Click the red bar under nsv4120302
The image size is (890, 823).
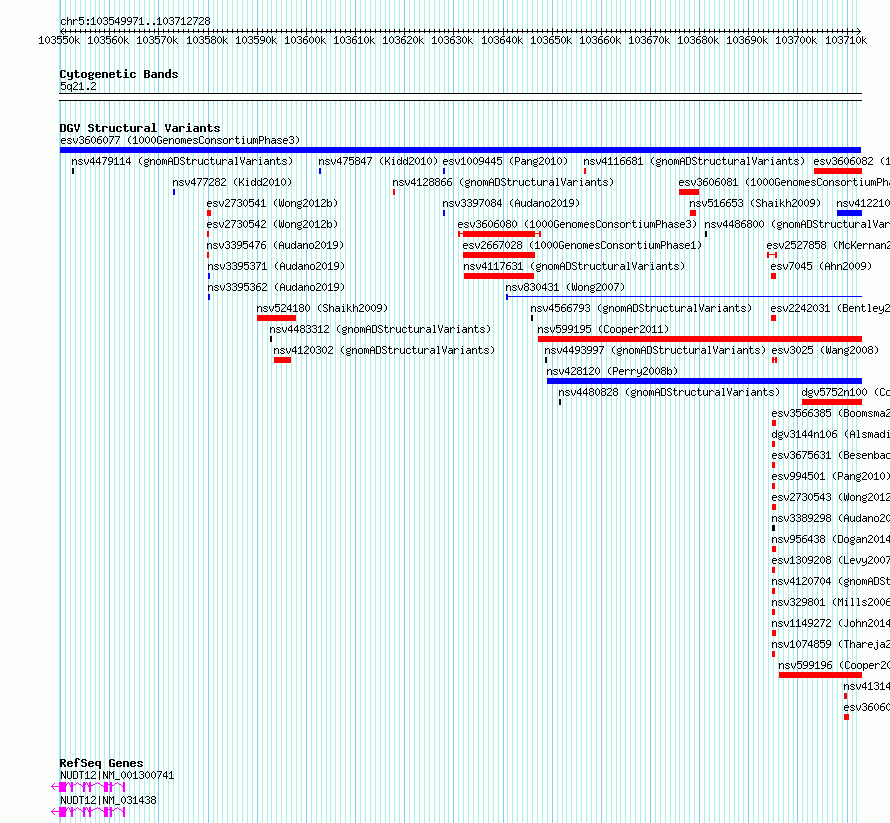[x=283, y=360]
